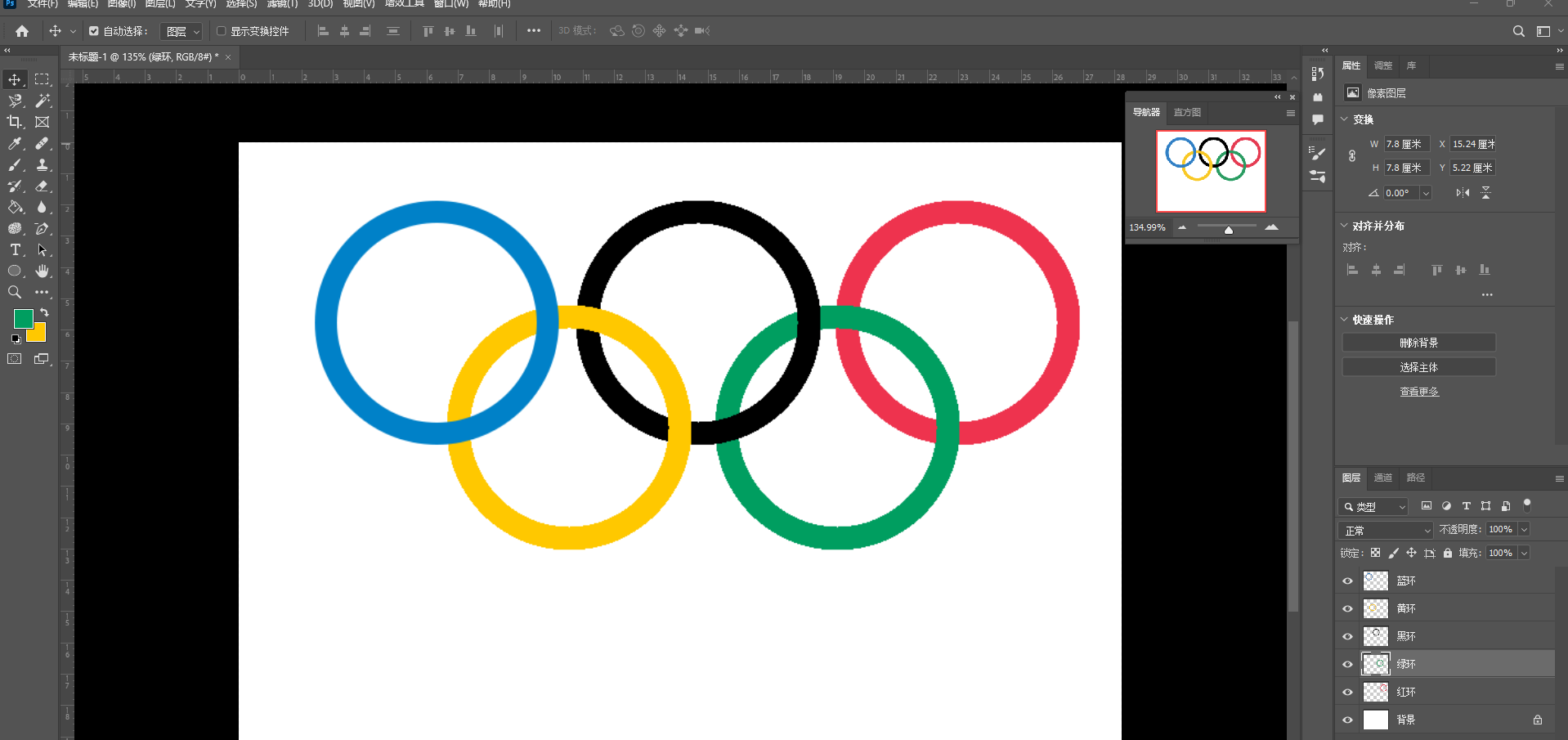
Task: Click the navigator zoom slider handle
Action: 1228,230
